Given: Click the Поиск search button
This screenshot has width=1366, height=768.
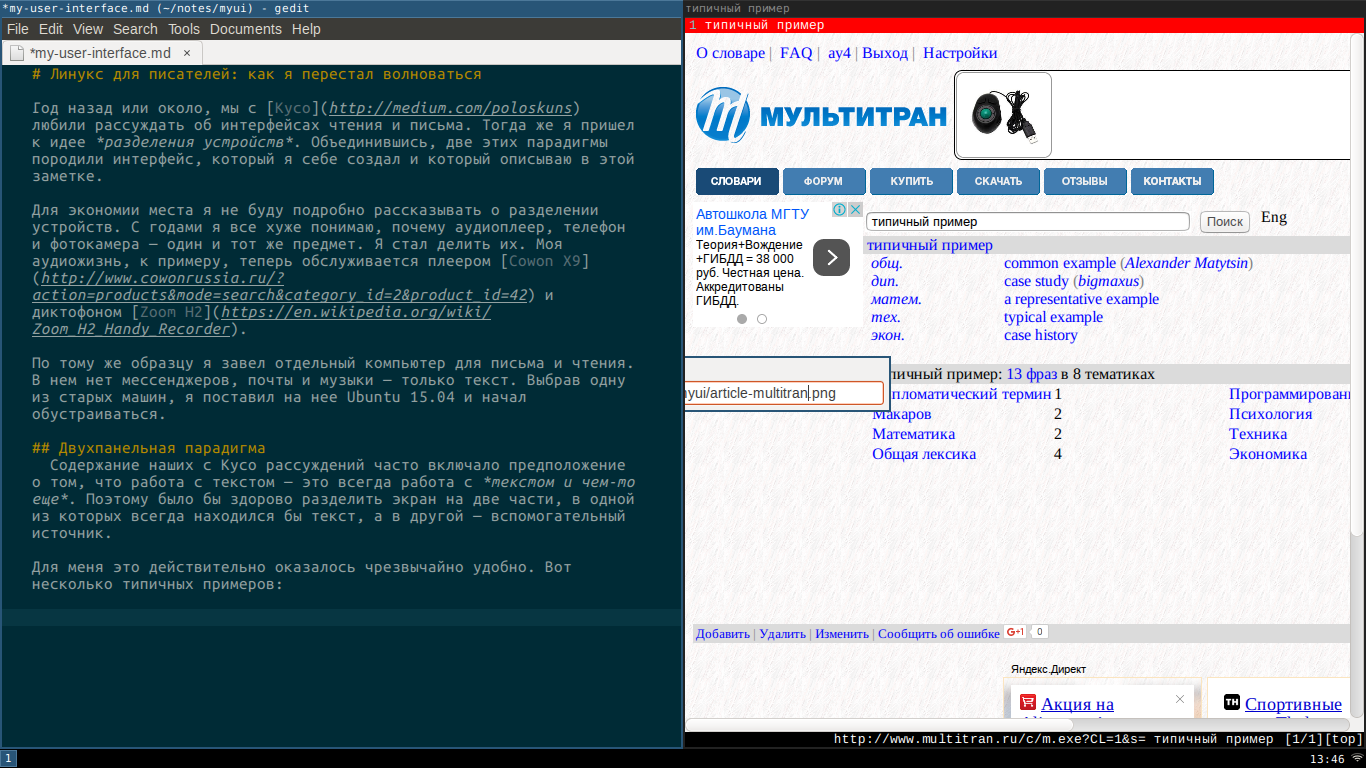Looking at the screenshot, I should click(1224, 222).
